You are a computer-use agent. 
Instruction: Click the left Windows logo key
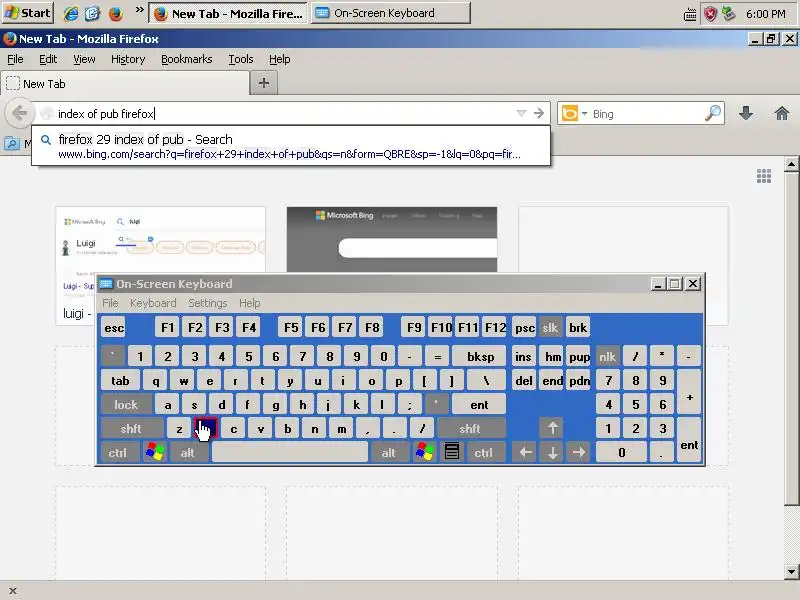pos(155,453)
